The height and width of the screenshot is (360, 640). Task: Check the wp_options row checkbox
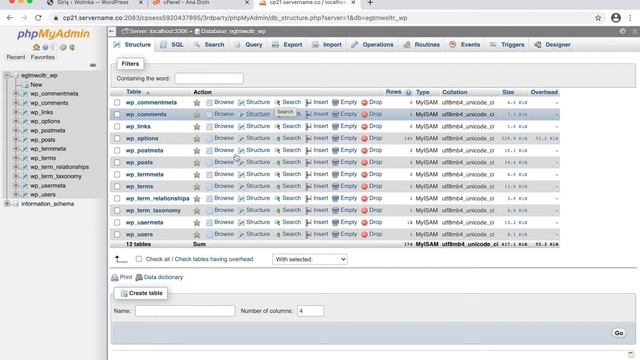117,138
